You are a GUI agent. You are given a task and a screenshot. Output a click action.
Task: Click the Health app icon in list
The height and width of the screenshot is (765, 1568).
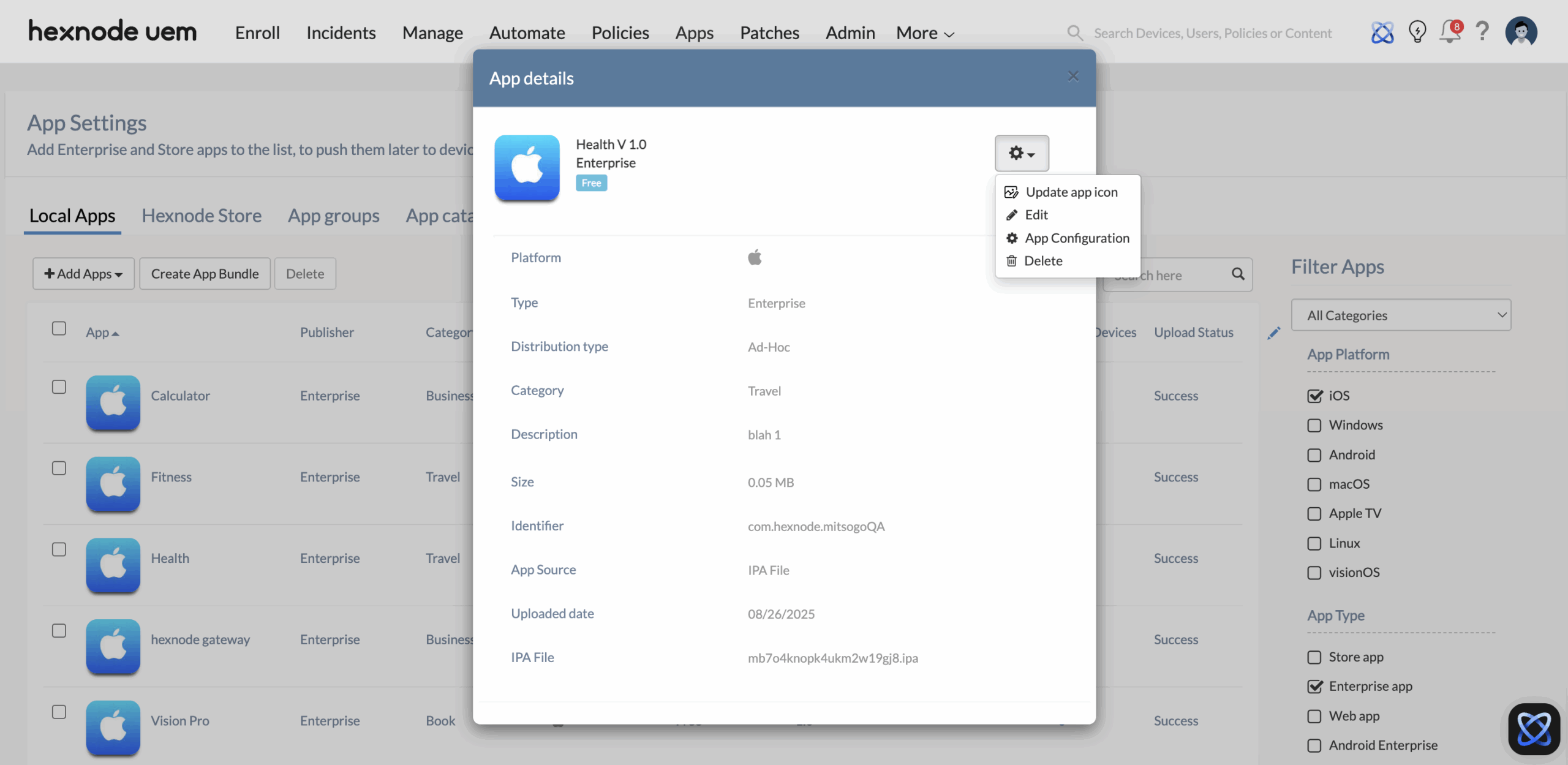click(x=113, y=565)
